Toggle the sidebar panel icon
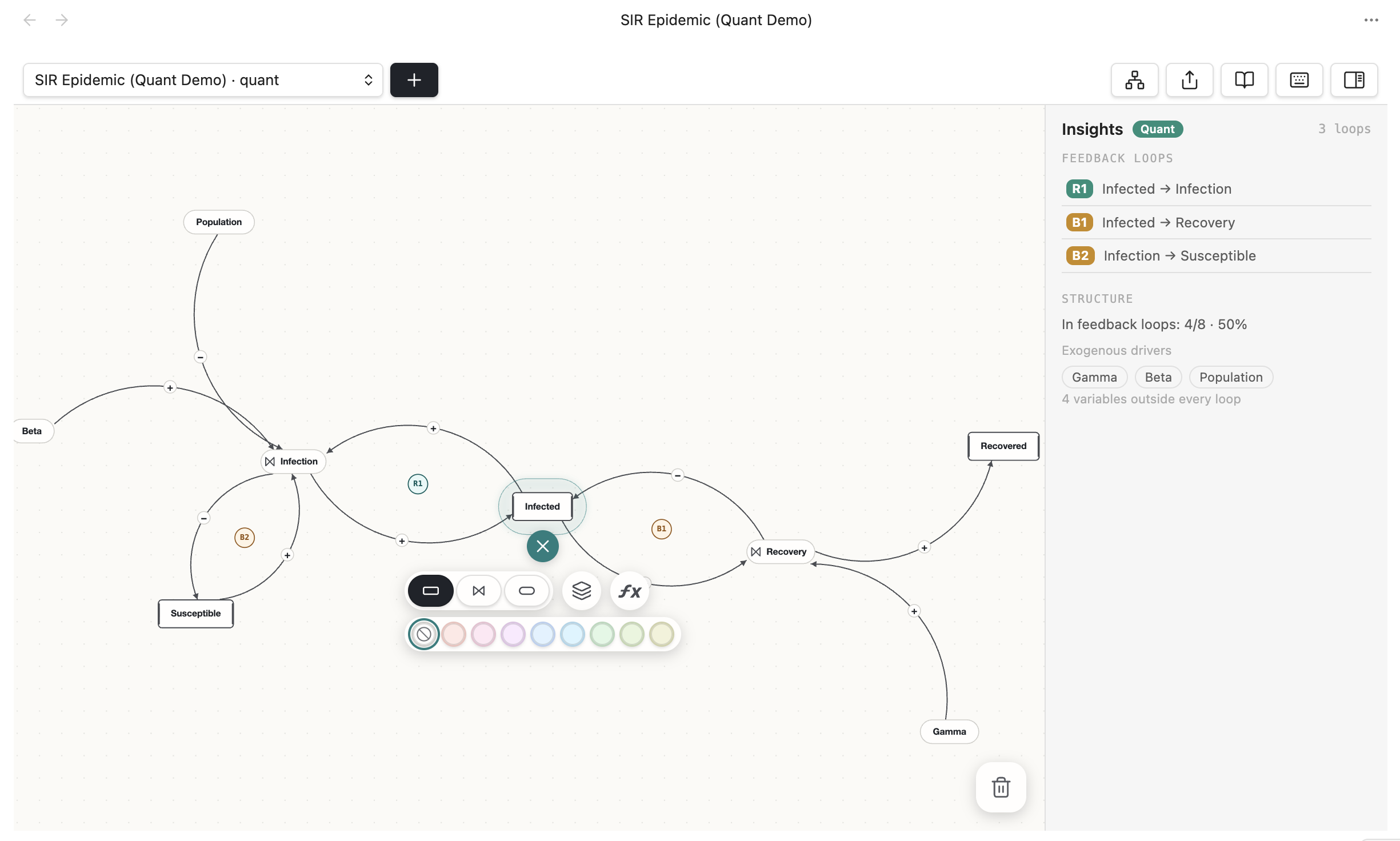Screen dimensions: 1400x841 click(1354, 80)
